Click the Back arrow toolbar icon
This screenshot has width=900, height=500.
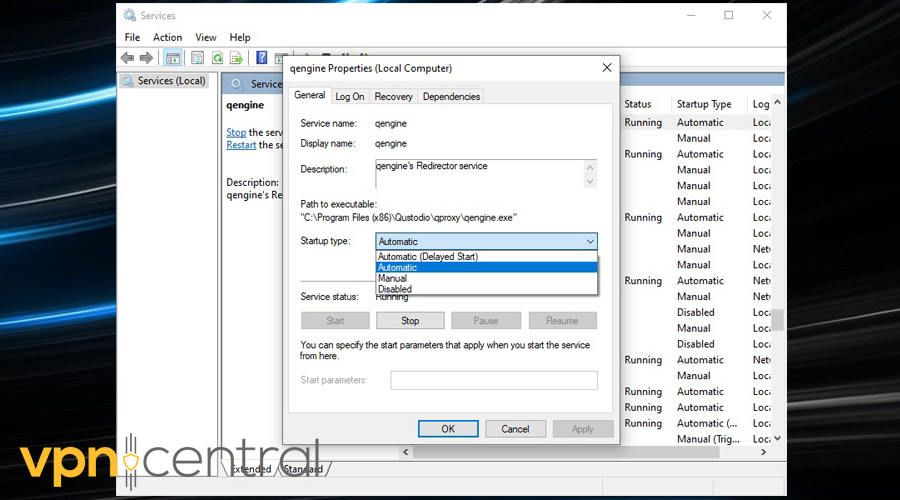point(127,57)
